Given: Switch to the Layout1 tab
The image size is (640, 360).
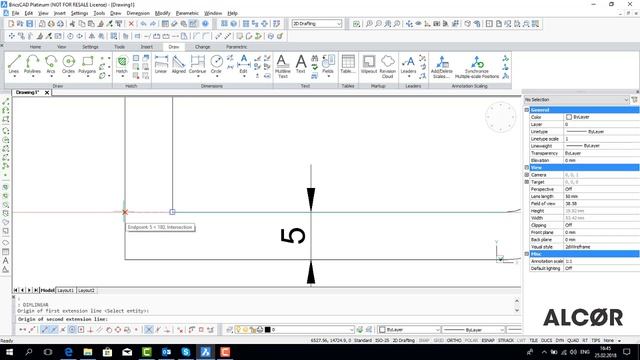Looking at the screenshot, I should (x=65, y=290).
